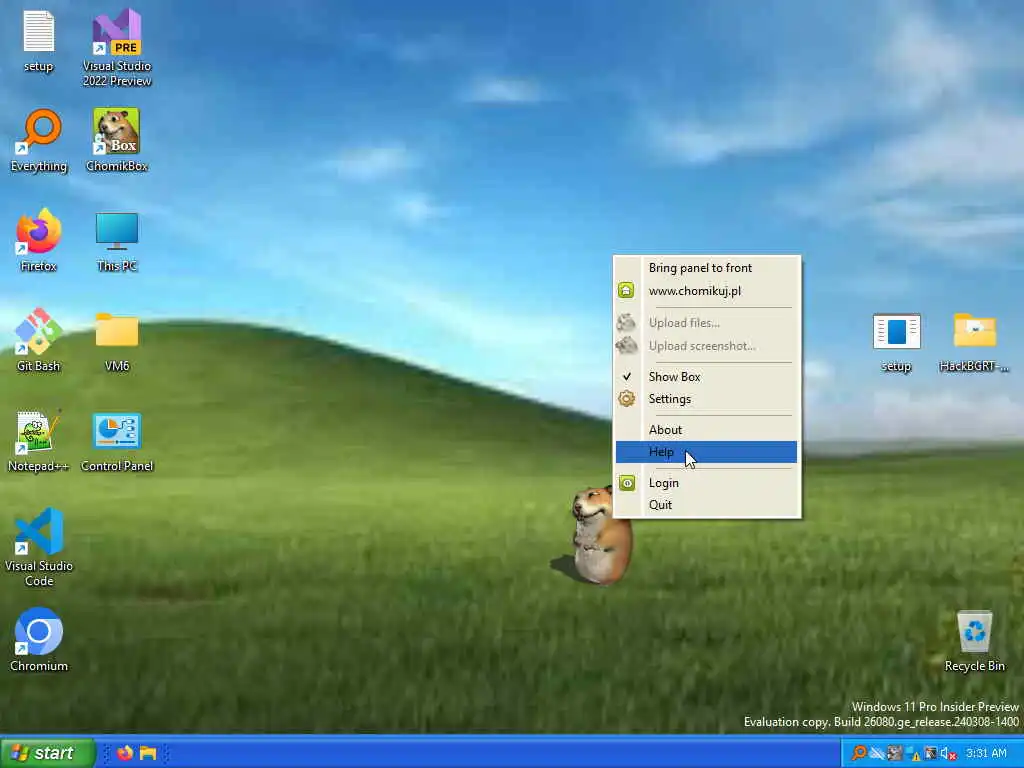The image size is (1024, 768).
Task: Select the Git Bash shortcut
Action: pos(39,340)
